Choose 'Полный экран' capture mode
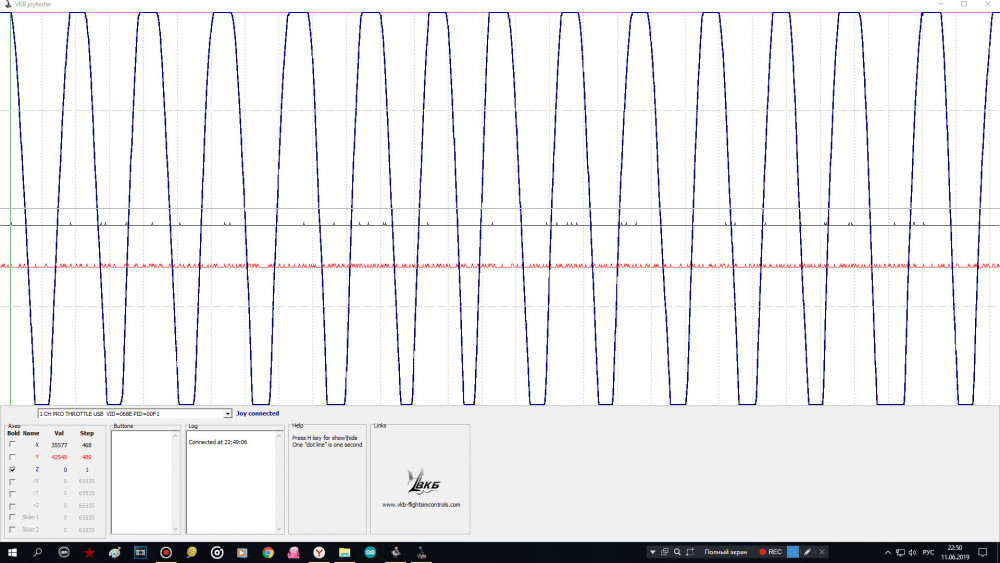Viewport: 1000px width, 563px height. tap(724, 552)
